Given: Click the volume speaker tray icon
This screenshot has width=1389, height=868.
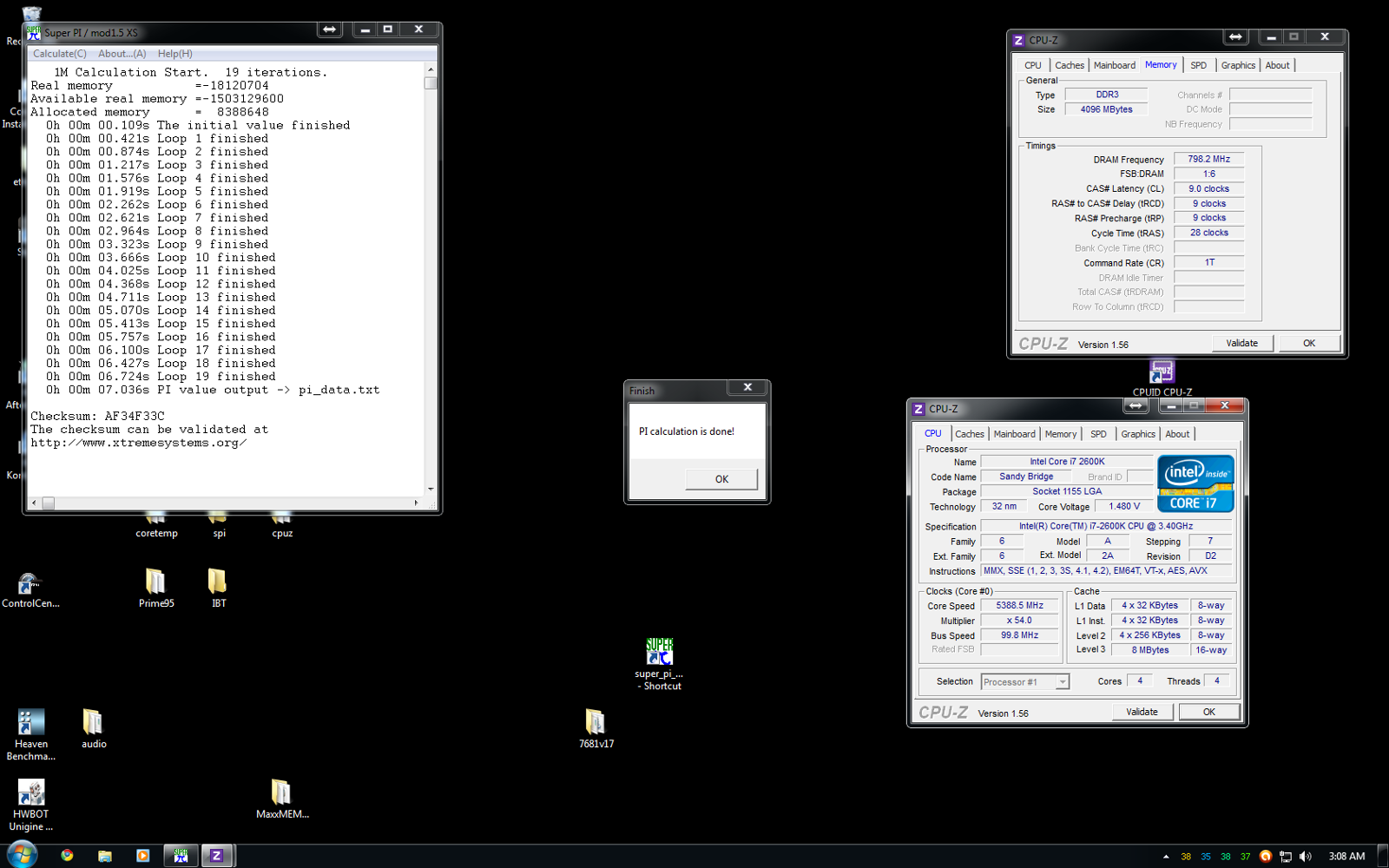Looking at the screenshot, I should [x=1305, y=857].
